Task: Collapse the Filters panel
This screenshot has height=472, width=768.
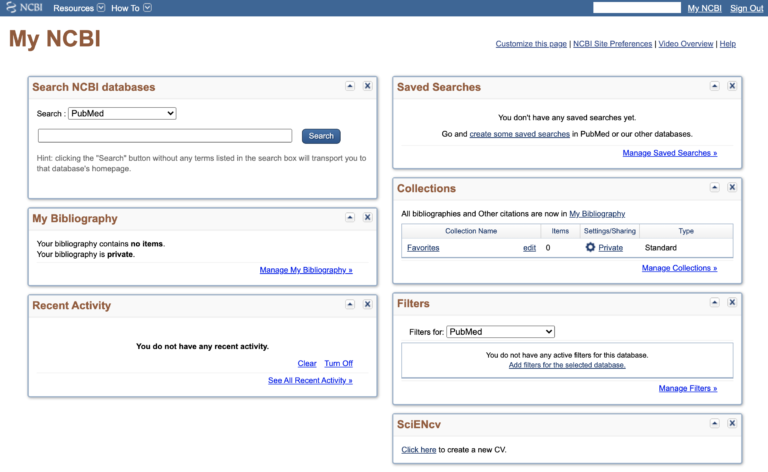Action: (x=715, y=303)
